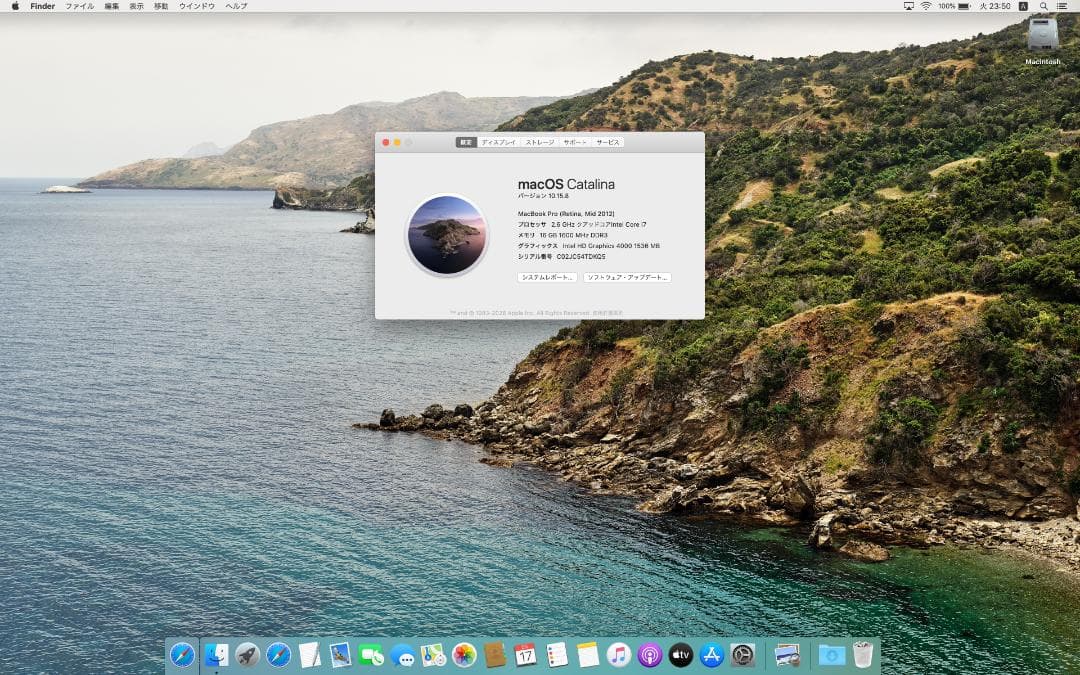
Task: Click the システムレポート button
Action: click(547, 278)
